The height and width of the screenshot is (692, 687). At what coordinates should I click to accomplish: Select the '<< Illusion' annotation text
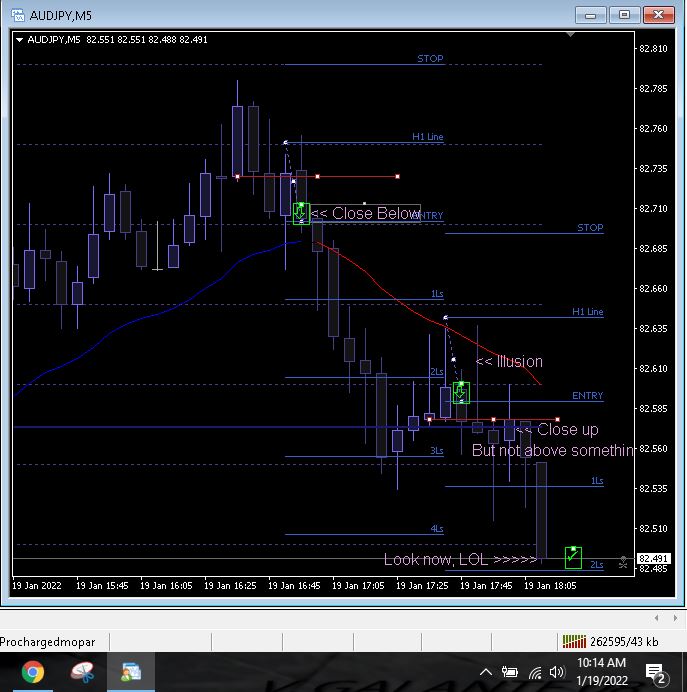coord(509,361)
